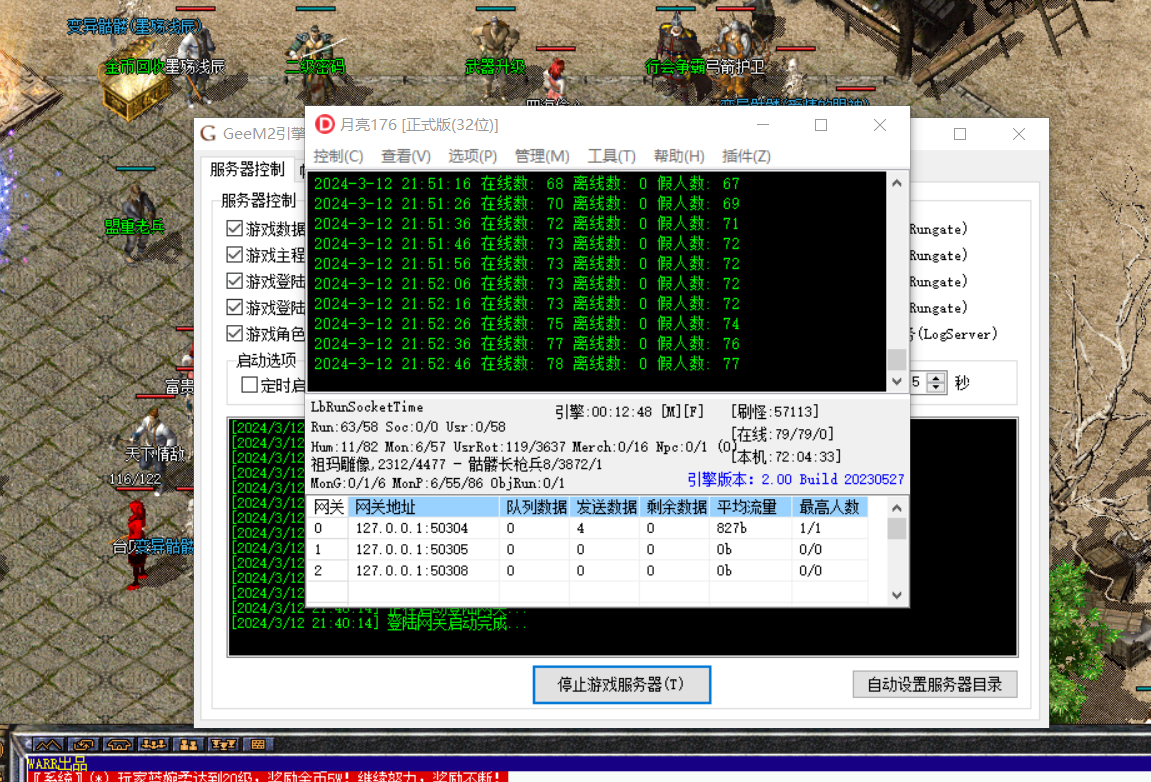Toggle the 游戏主程 server checkbox
Screen dimensions: 1151x782
point(235,255)
